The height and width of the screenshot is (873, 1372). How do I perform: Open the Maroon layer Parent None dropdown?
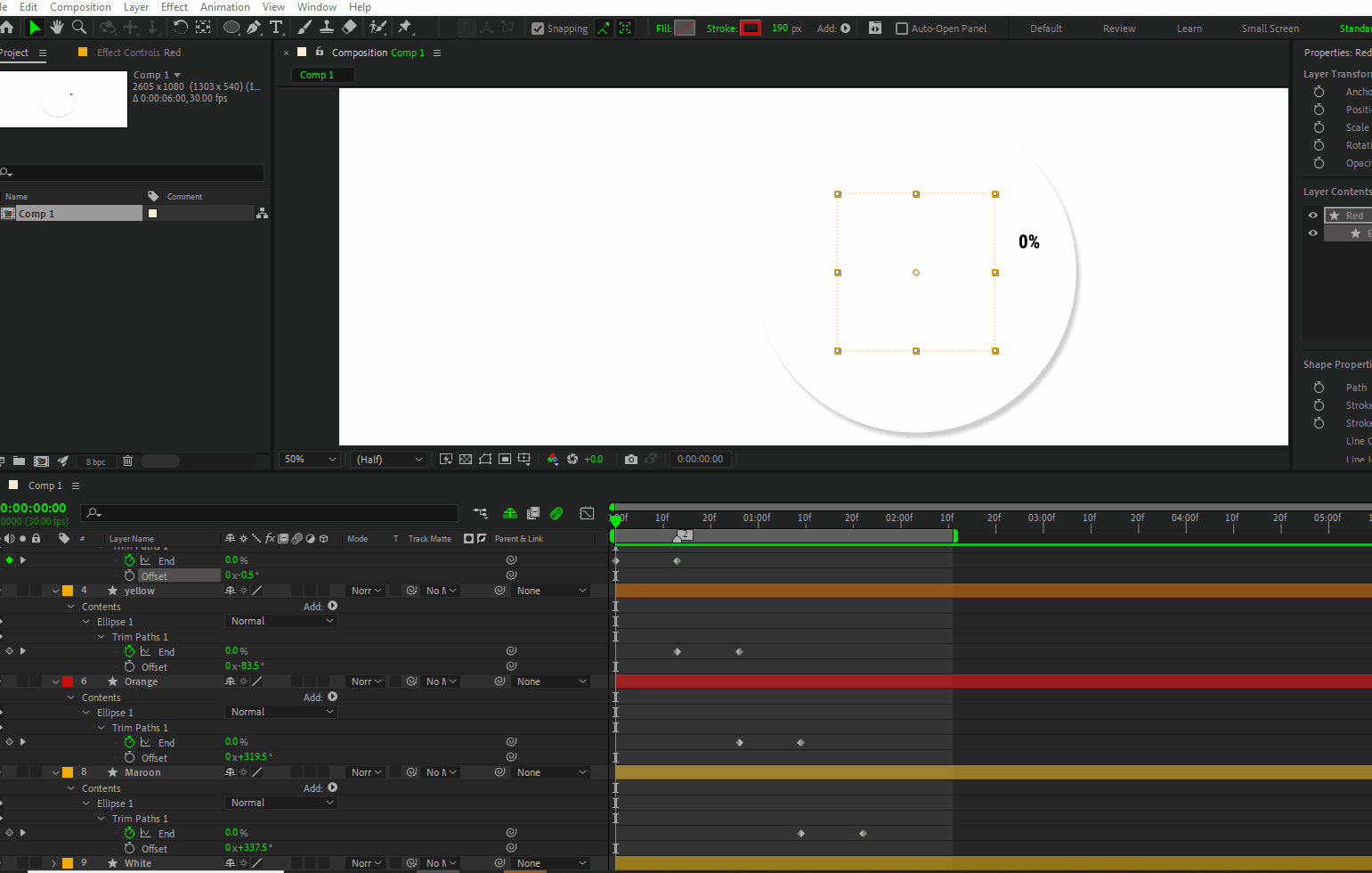click(552, 772)
